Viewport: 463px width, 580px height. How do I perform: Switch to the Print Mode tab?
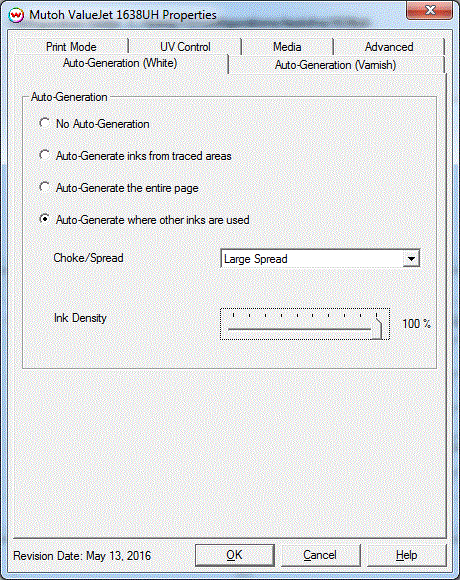click(x=71, y=47)
